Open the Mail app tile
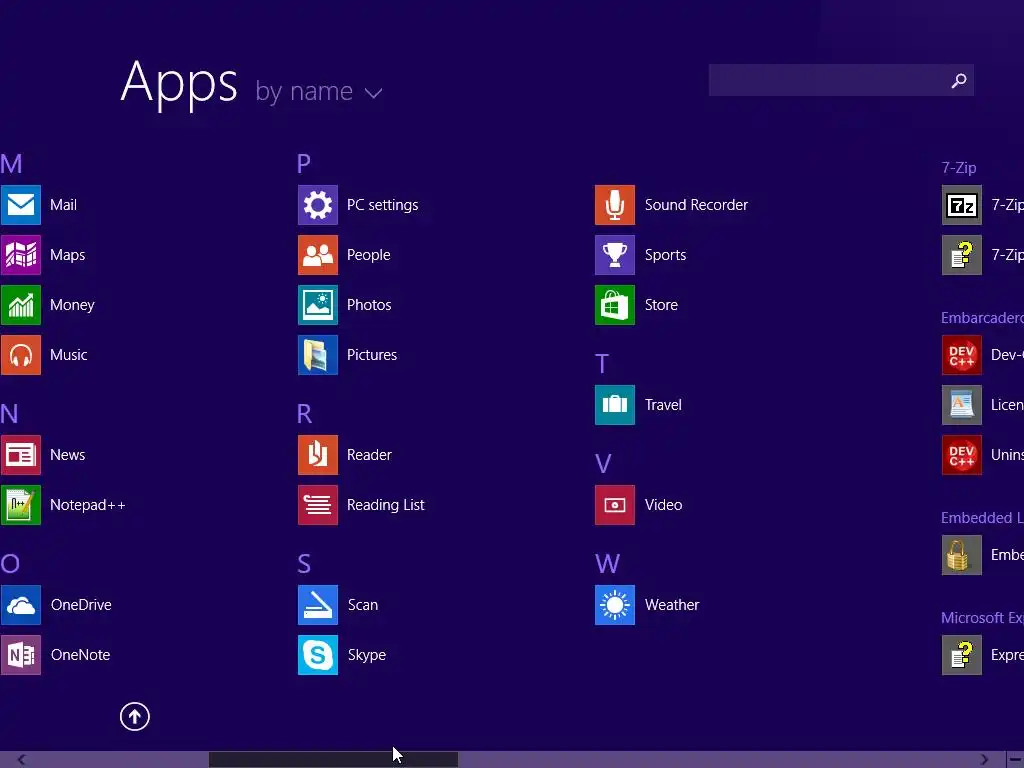This screenshot has width=1024, height=768. tap(20, 205)
